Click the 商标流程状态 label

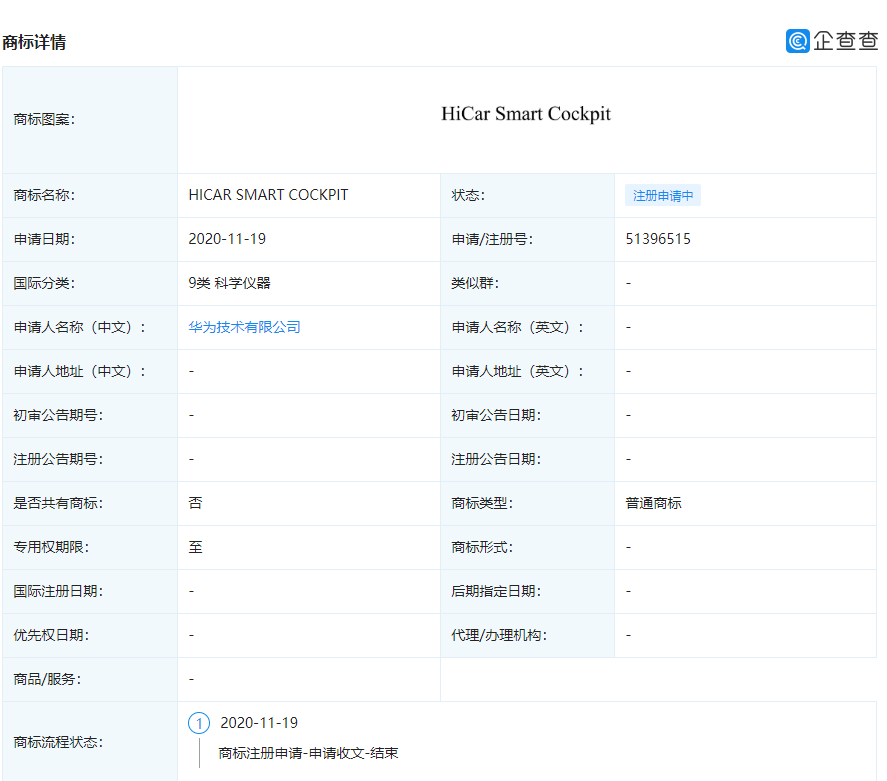tap(58, 742)
